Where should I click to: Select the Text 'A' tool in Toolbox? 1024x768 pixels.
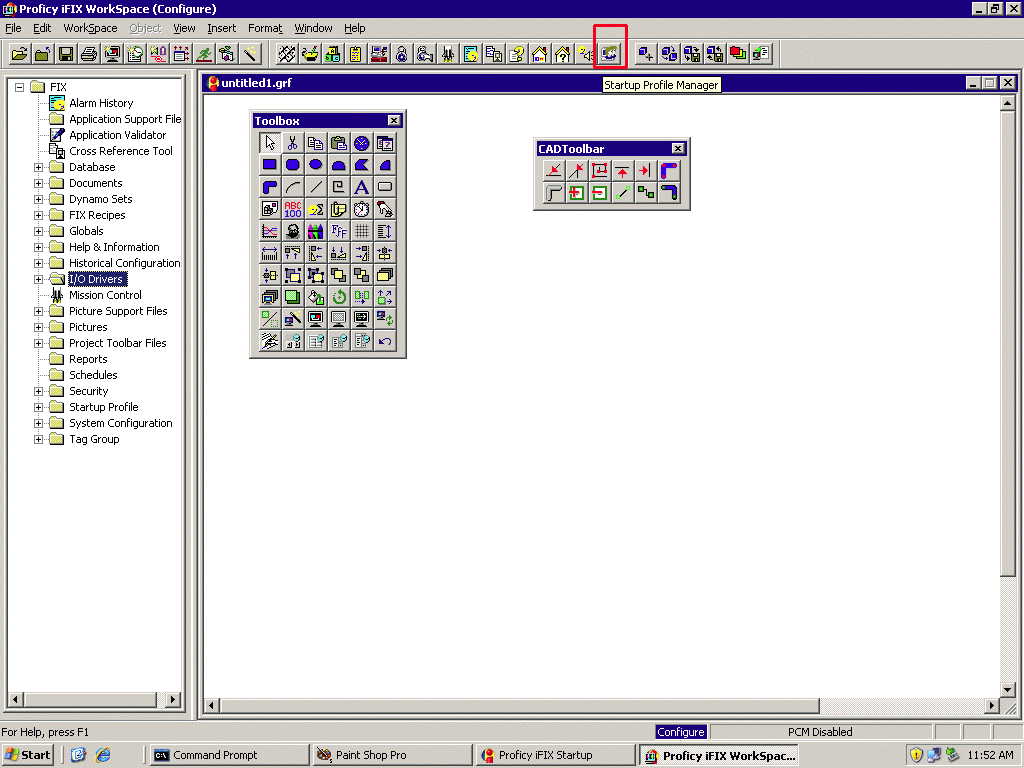tap(361, 187)
